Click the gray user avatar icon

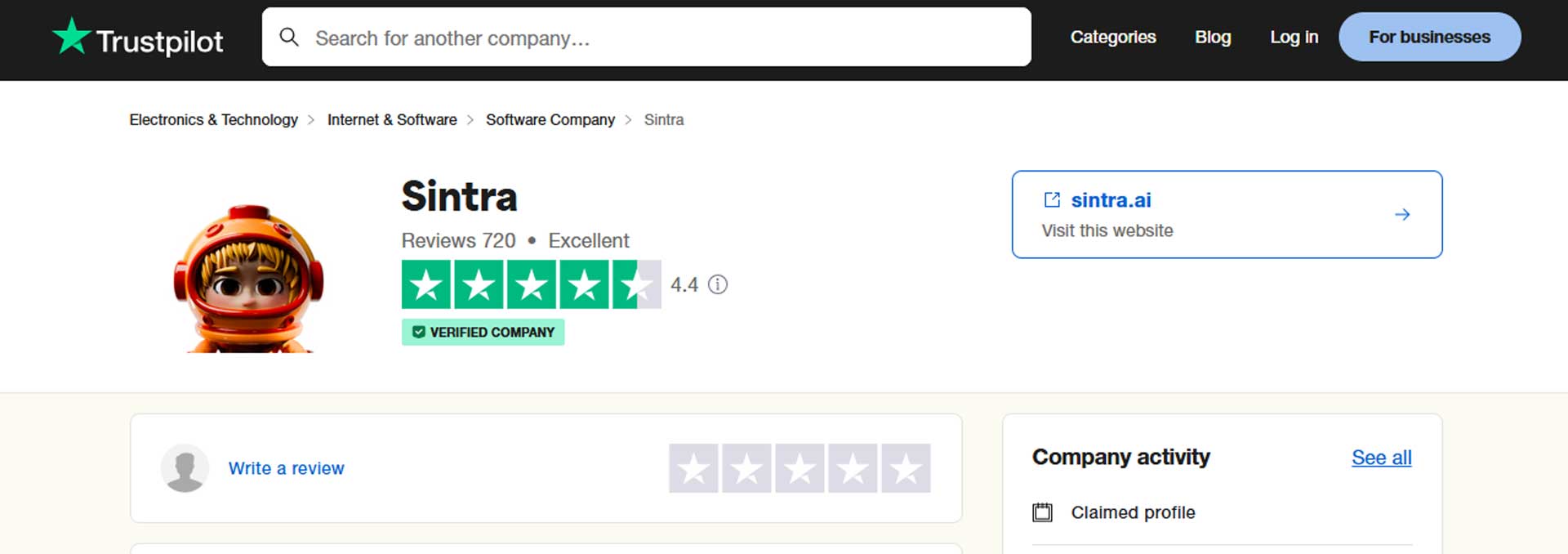(x=185, y=468)
